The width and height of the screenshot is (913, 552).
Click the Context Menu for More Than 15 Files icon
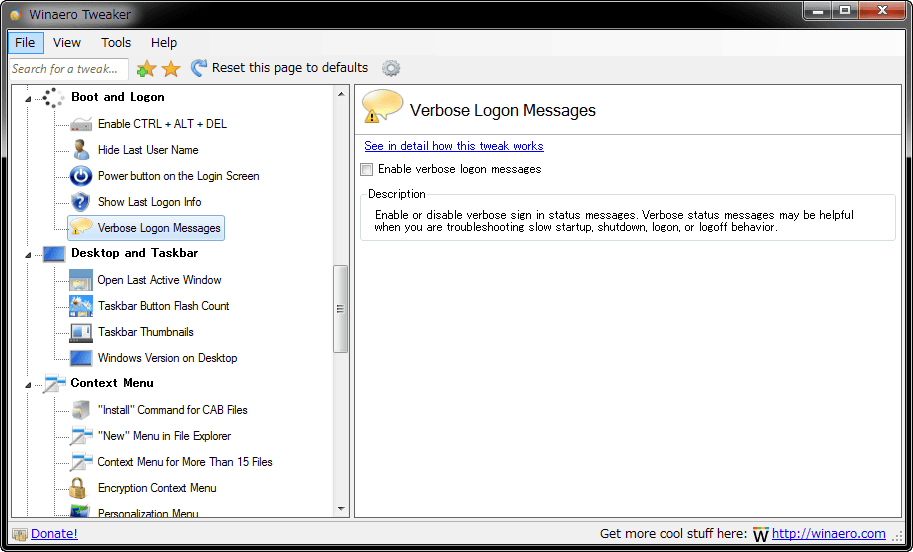[81, 462]
